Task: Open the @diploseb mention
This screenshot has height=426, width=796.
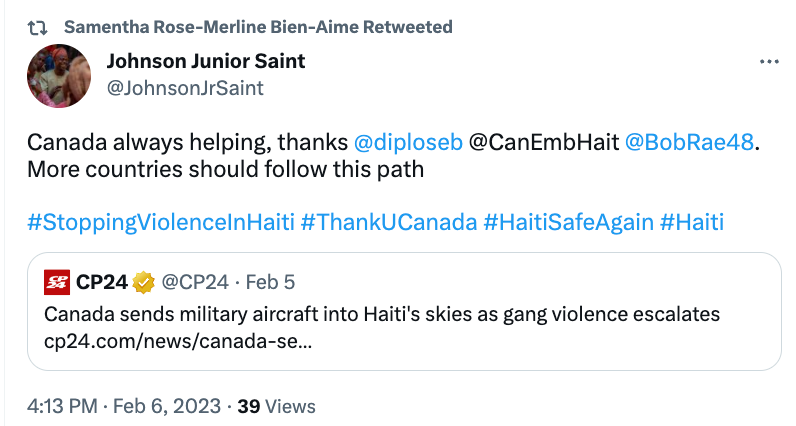Action: [x=407, y=142]
